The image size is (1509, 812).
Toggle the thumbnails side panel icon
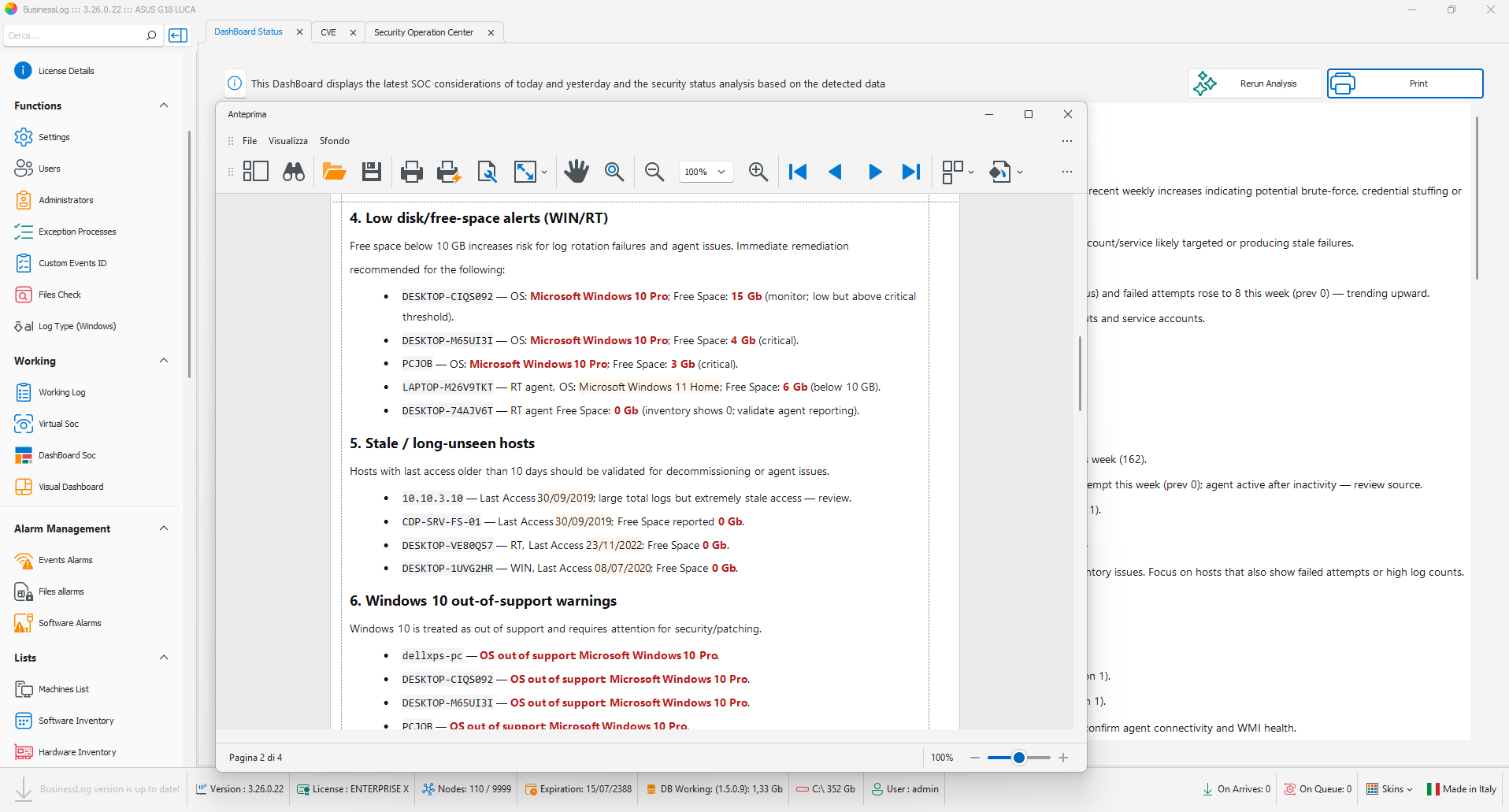click(256, 172)
